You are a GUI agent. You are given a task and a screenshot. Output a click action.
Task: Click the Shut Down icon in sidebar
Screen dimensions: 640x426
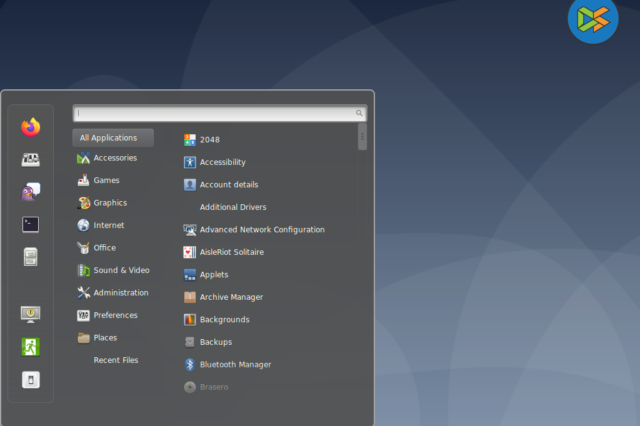point(30,379)
